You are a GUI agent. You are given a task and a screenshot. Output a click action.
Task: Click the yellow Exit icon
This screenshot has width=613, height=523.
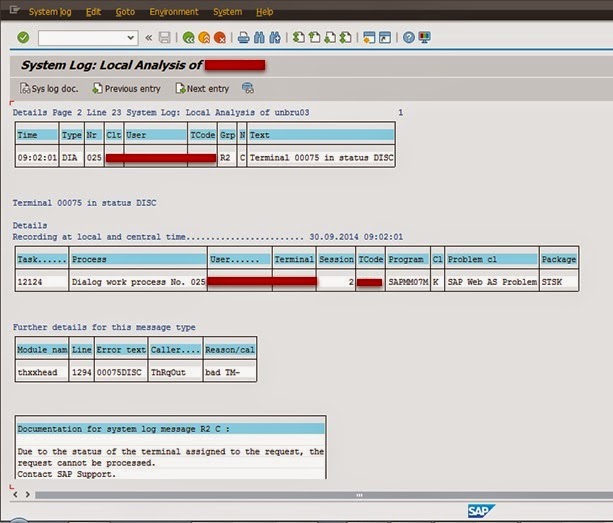click(204, 38)
